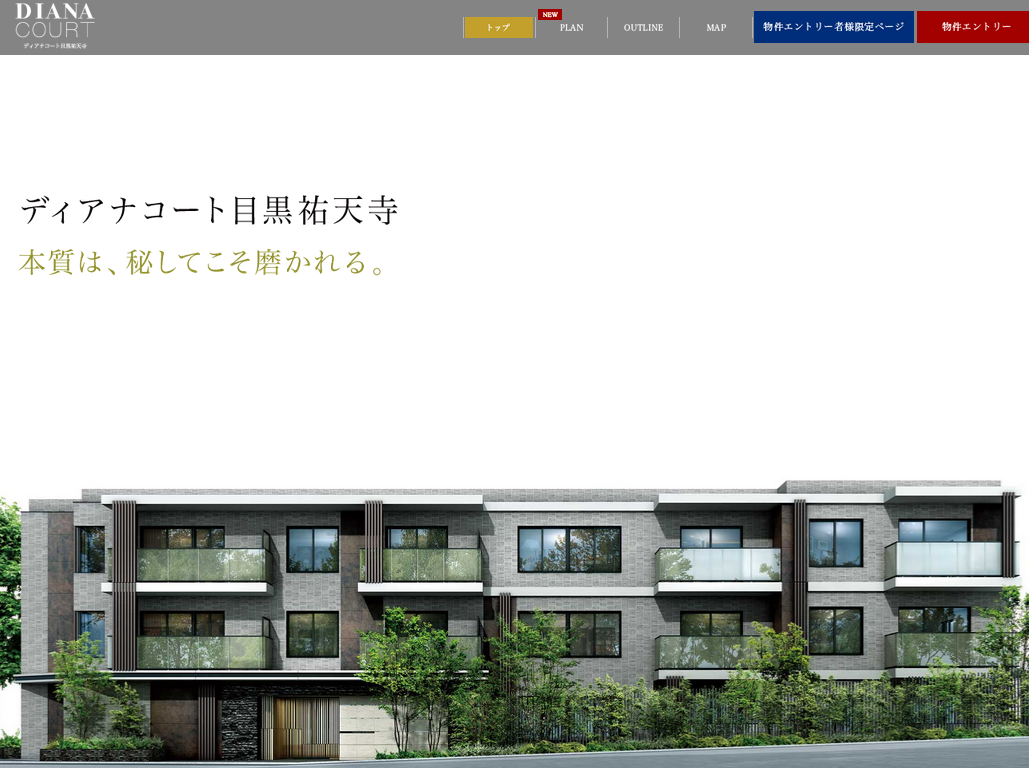Go to the OUTLINE page
Screen dimensions: 1029x768
point(643,28)
